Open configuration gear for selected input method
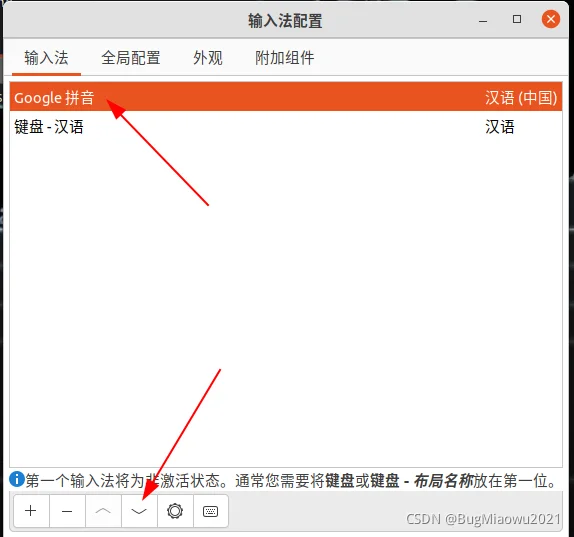This screenshot has height=537, width=574. pyautogui.click(x=175, y=511)
